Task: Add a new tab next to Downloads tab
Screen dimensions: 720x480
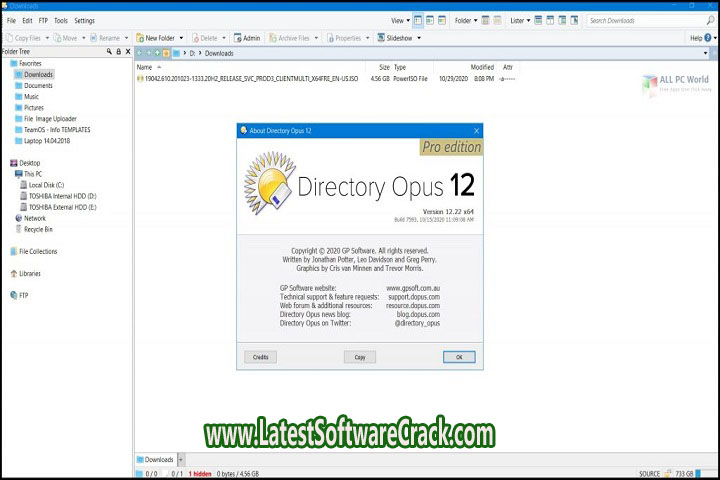Action: [x=181, y=460]
